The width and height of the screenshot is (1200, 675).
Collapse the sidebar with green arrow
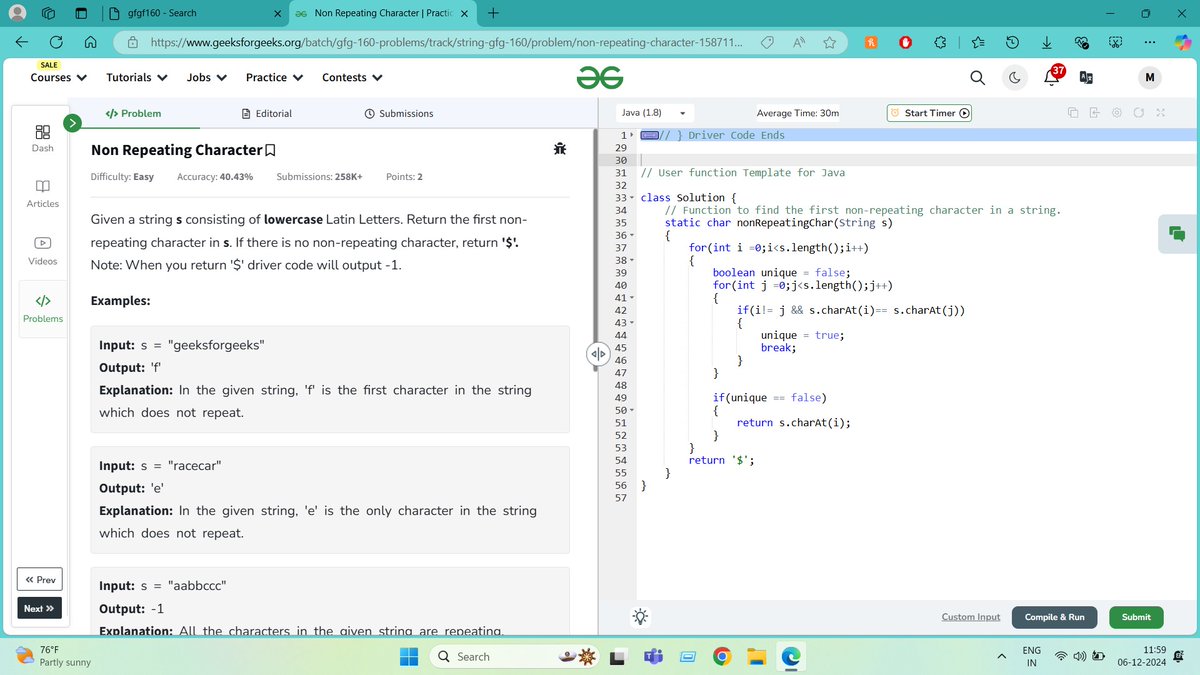click(72, 123)
